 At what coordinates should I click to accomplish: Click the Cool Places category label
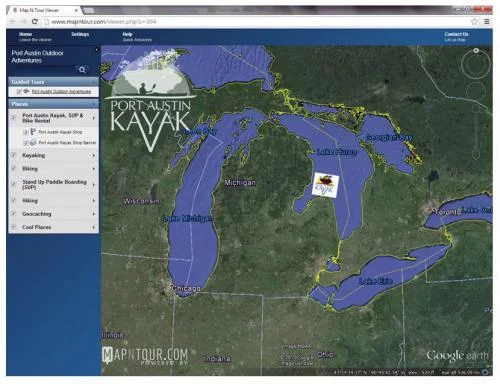click(x=37, y=227)
